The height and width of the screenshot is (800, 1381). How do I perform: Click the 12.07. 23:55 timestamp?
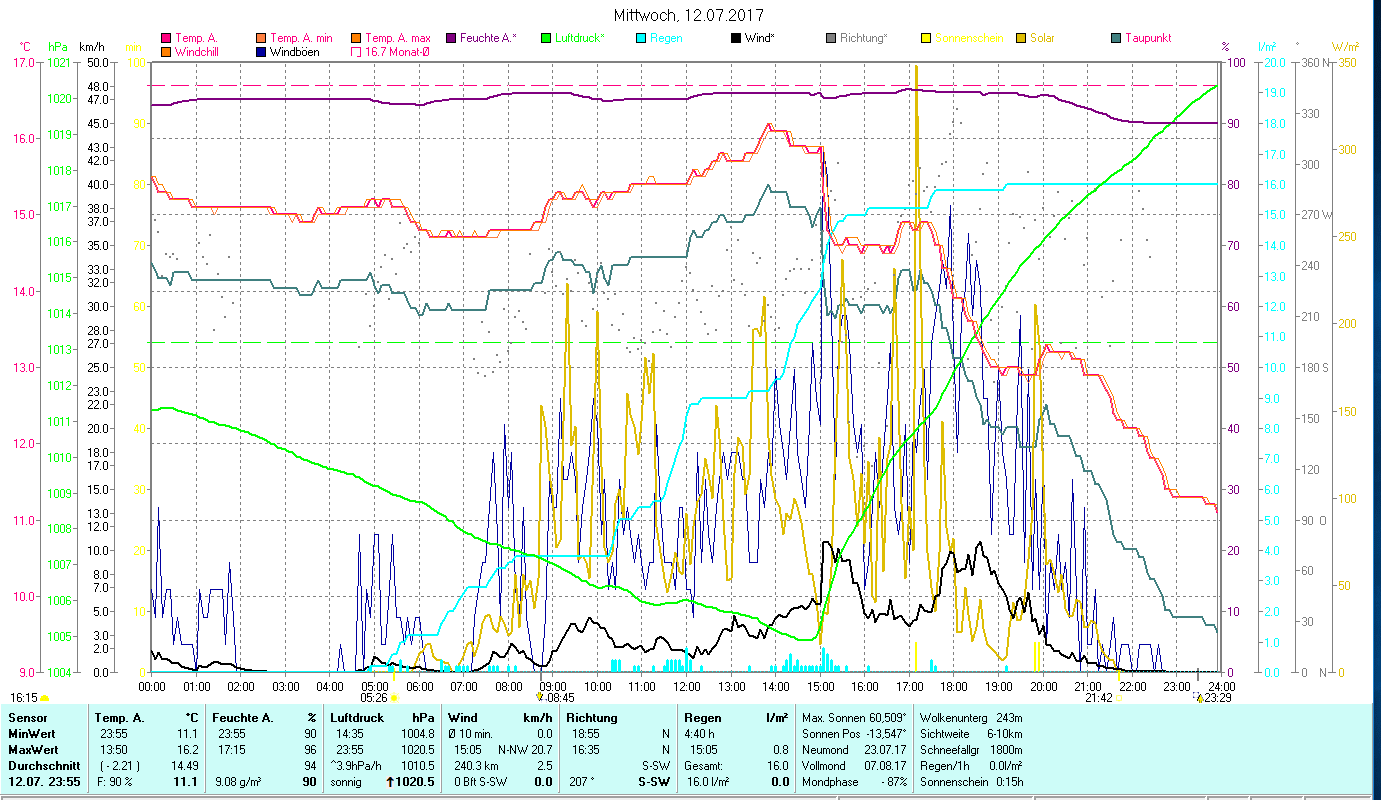(42, 781)
